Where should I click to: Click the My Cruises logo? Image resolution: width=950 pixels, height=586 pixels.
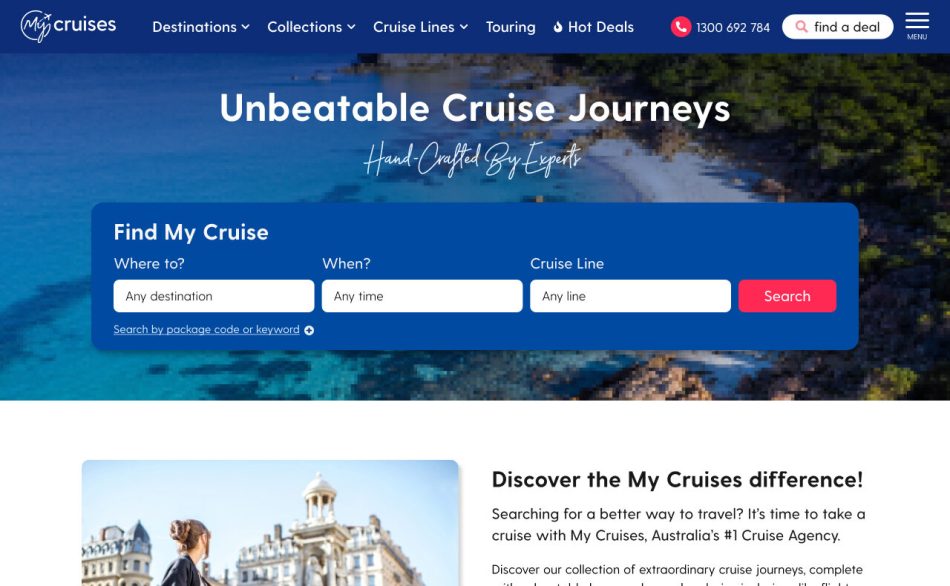(x=68, y=26)
